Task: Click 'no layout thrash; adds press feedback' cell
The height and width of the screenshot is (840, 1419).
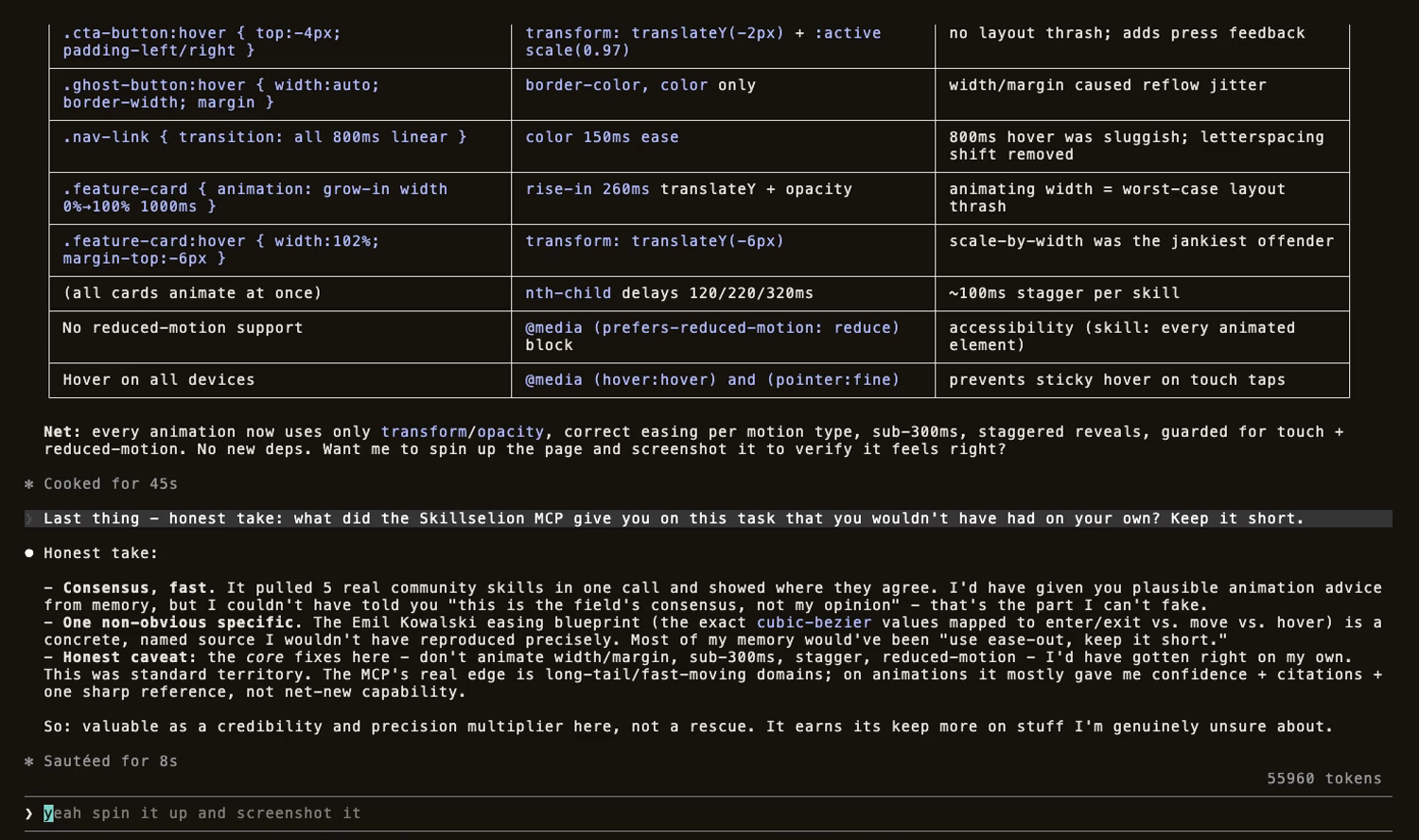Action: click(1142, 43)
